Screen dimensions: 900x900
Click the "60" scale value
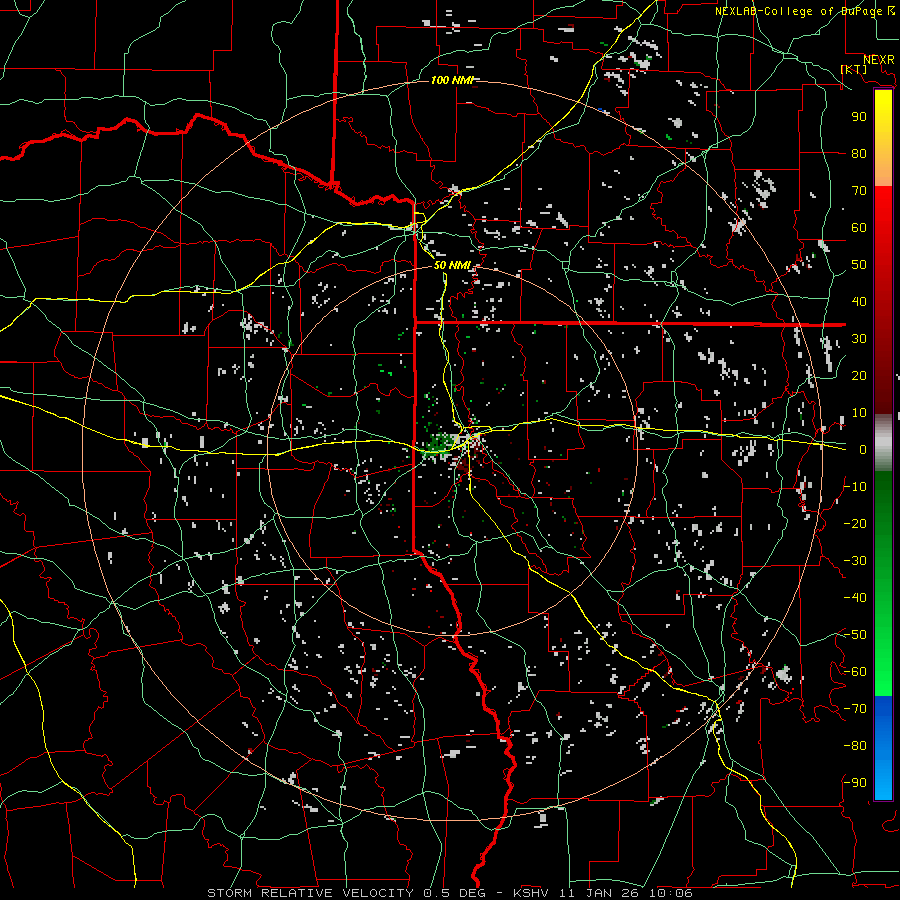(x=859, y=228)
